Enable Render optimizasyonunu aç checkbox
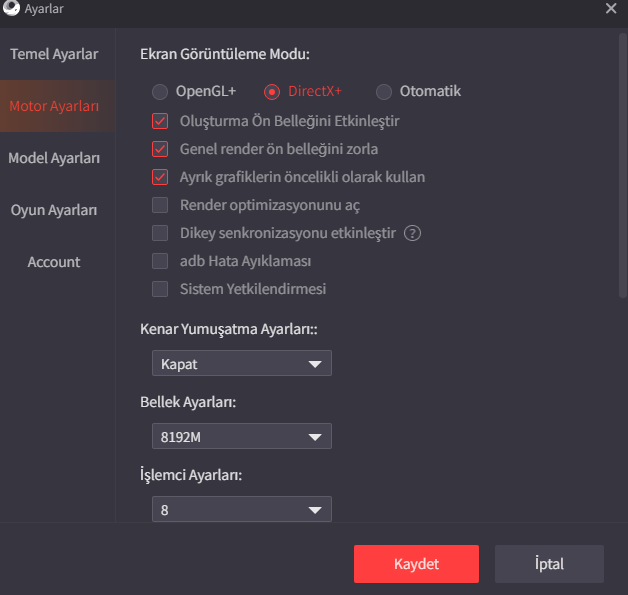This screenshot has height=595, width=628. point(160,205)
